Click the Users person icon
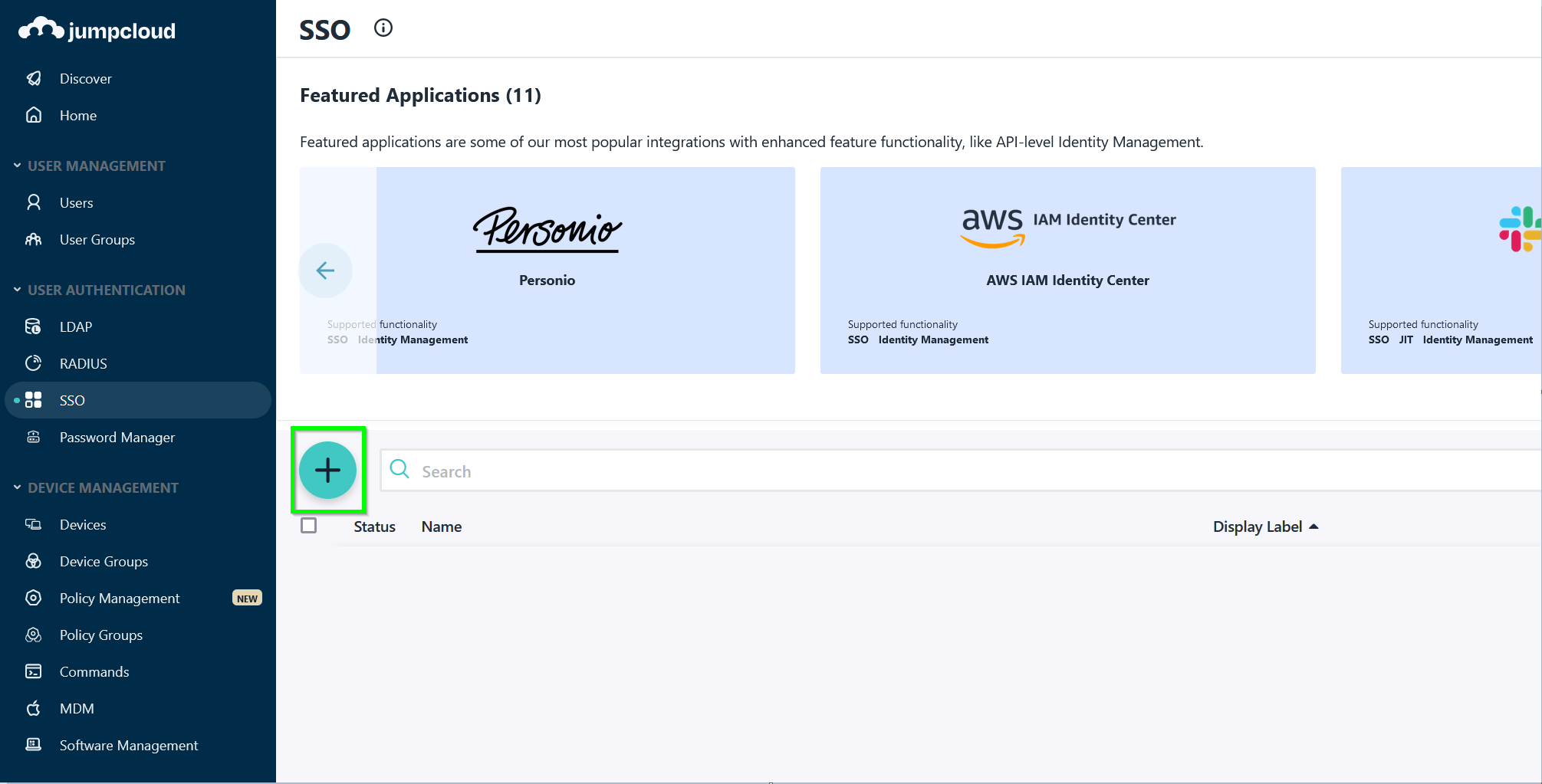 [34, 202]
